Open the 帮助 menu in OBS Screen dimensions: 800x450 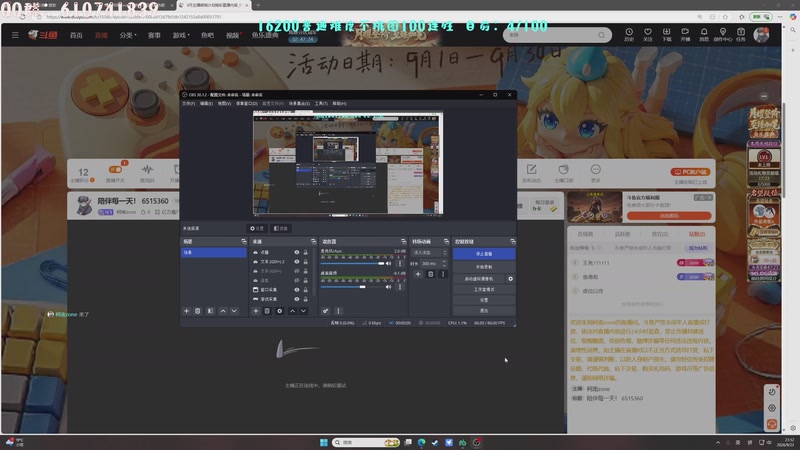[x=339, y=104]
